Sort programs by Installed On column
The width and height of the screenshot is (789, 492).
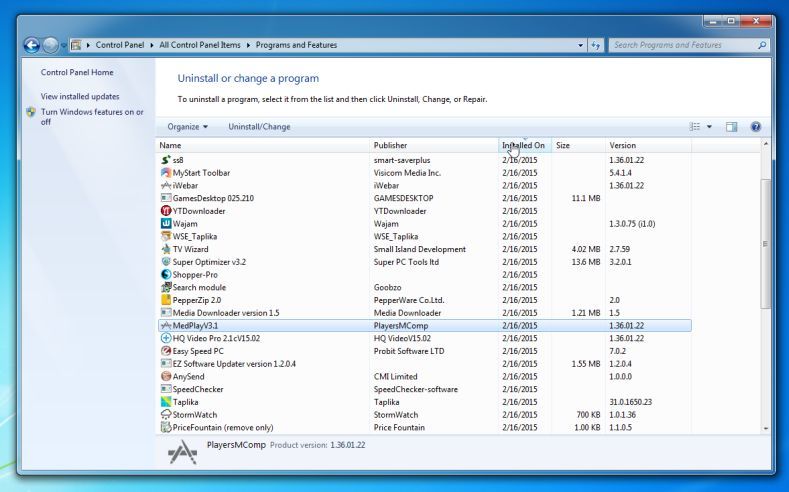tap(523, 146)
